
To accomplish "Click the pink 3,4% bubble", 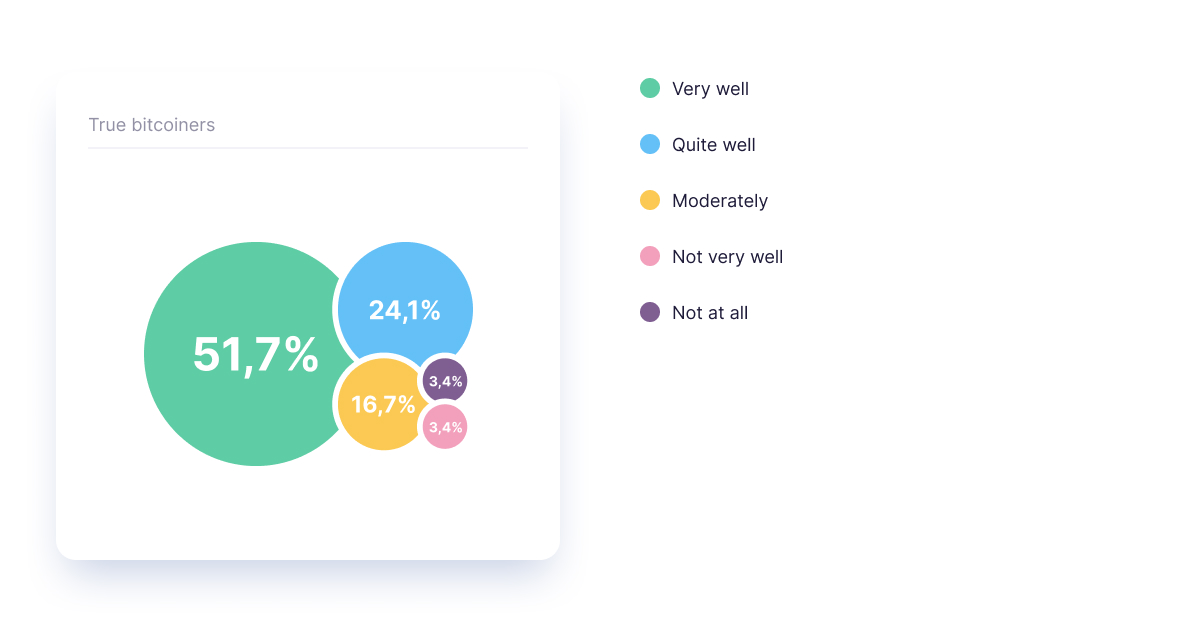I will (x=445, y=427).
